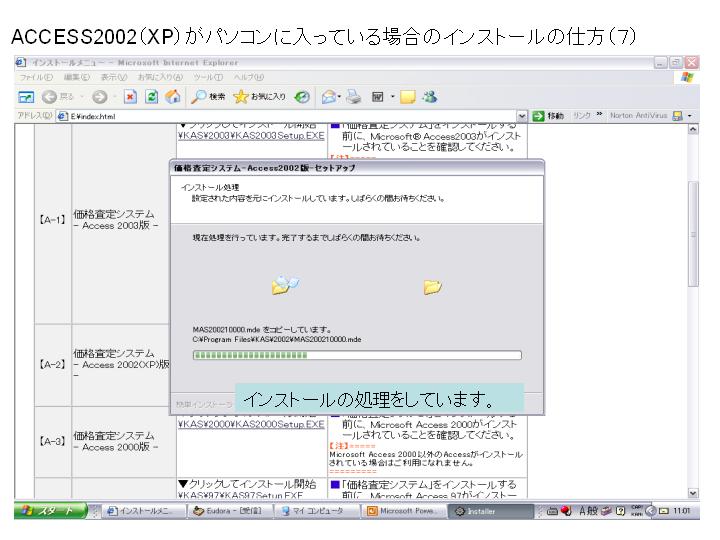Click the KAS2003Setup.EXE link
The height and width of the screenshot is (540, 720).
251,135
